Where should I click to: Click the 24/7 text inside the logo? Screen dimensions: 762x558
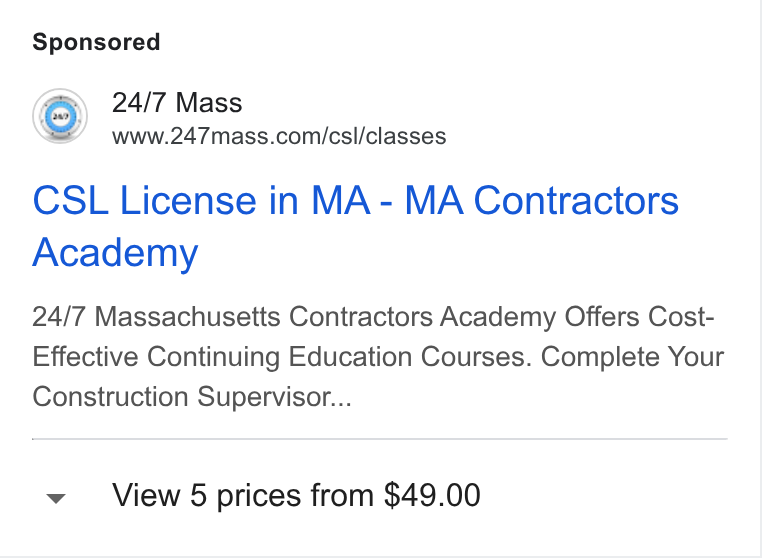[x=60, y=116]
